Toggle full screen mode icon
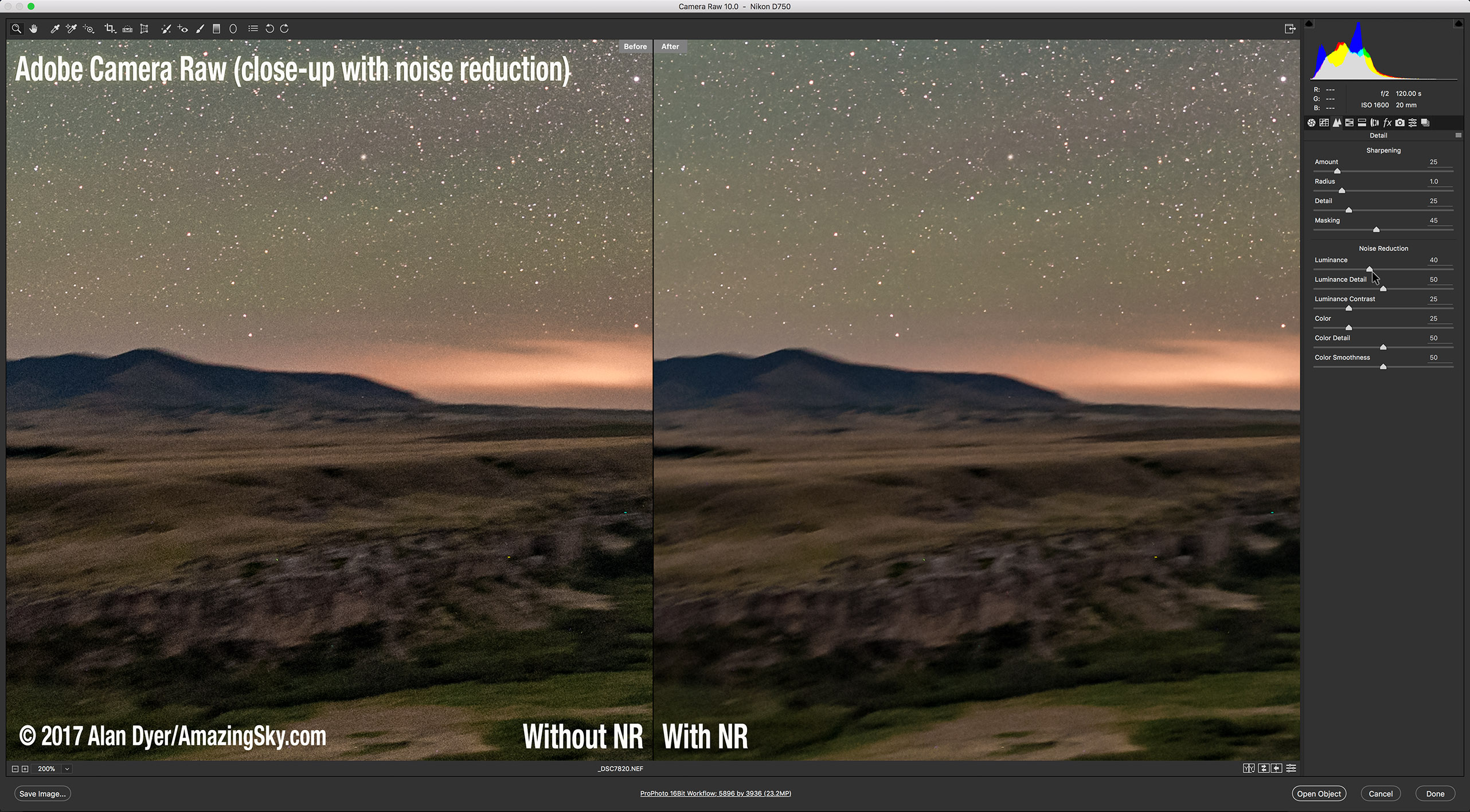 [x=1289, y=29]
